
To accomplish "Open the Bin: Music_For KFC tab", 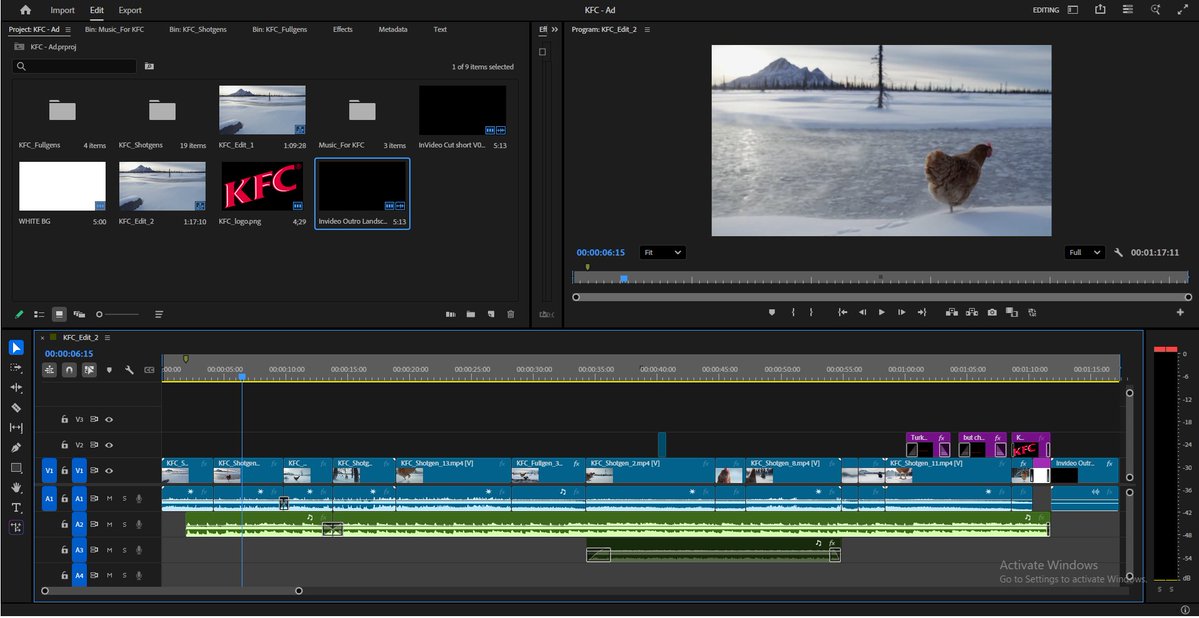I will pos(114,29).
